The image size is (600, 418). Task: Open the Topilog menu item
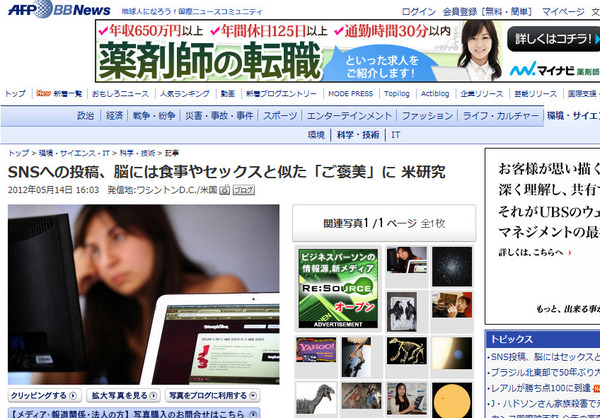click(x=397, y=93)
